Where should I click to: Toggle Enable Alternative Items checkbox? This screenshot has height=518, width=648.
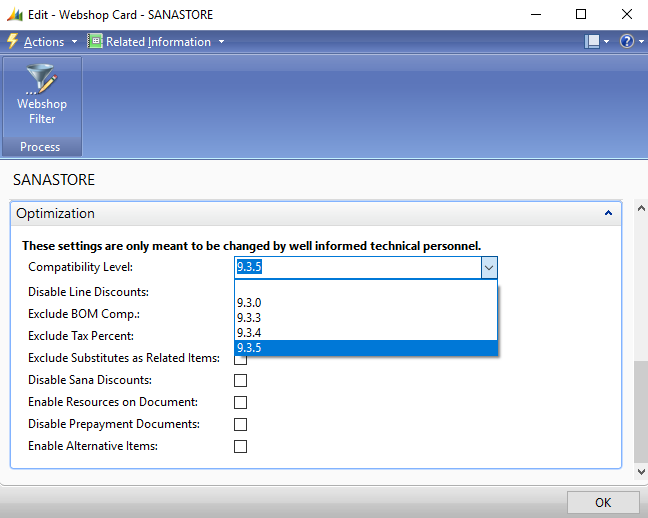241,446
